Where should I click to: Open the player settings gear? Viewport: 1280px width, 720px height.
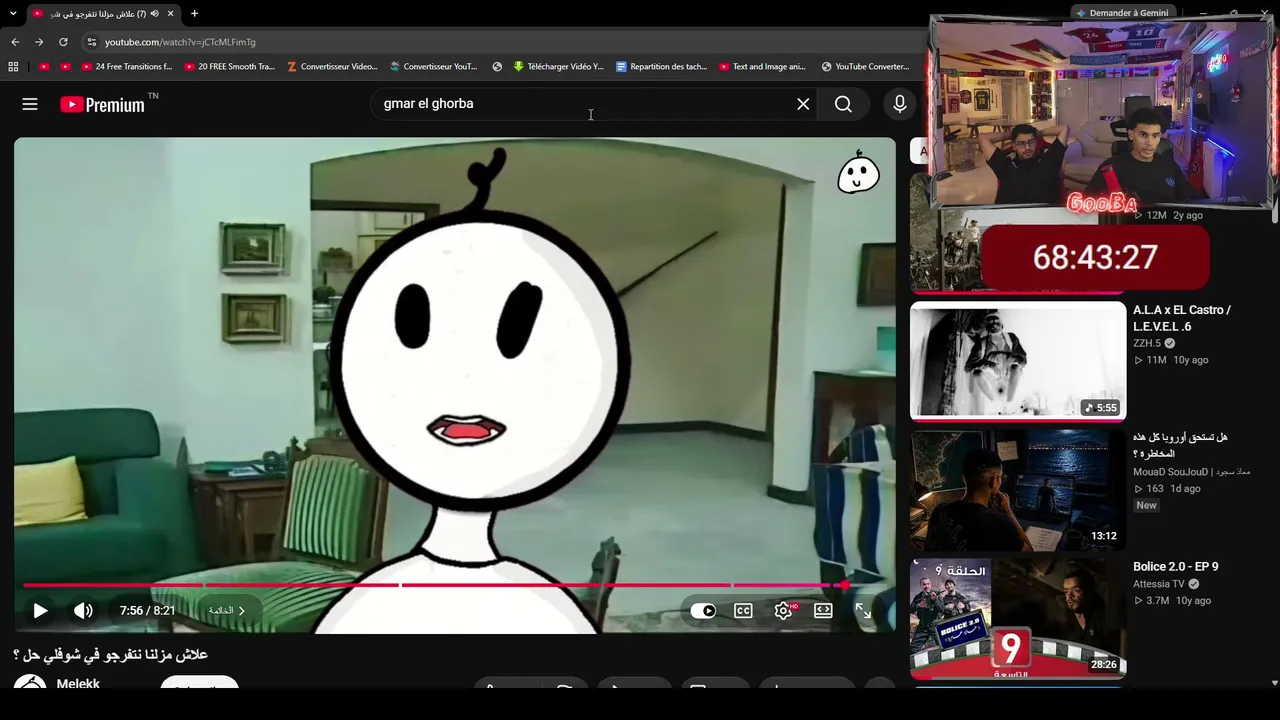pos(783,611)
